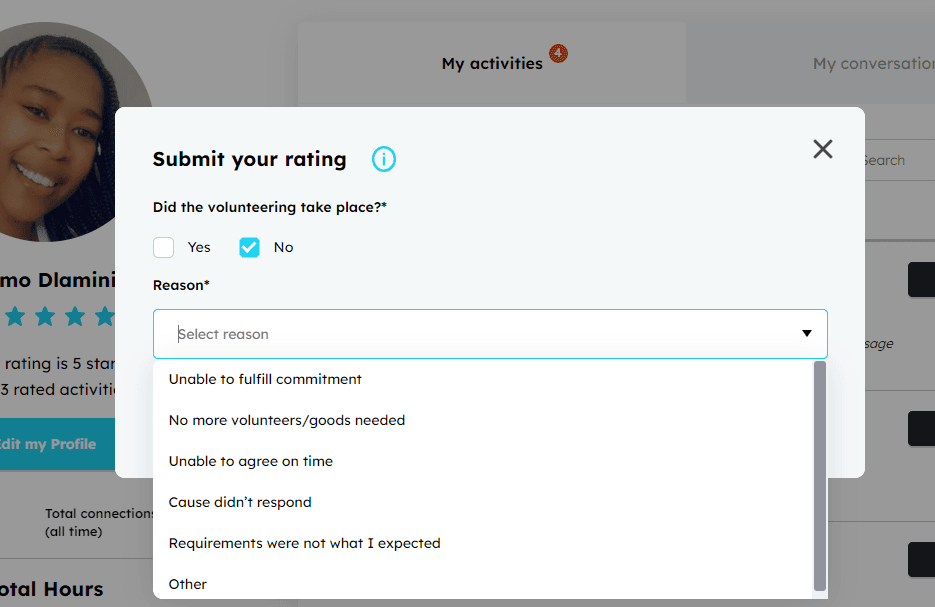Click a blue star in profile rating
Screen dimensions: 935x607
tap(45, 317)
